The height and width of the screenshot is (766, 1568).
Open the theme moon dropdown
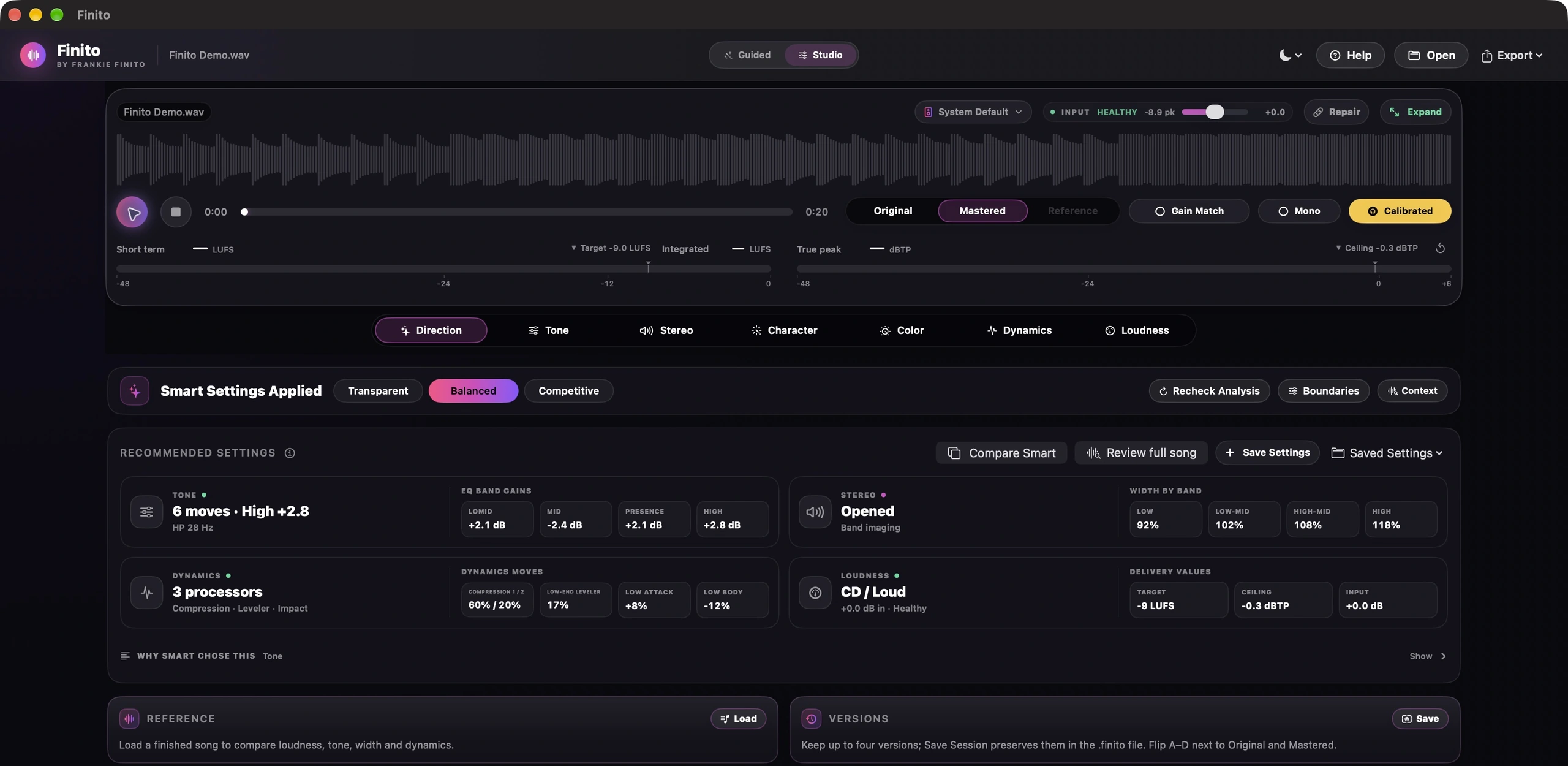1290,55
